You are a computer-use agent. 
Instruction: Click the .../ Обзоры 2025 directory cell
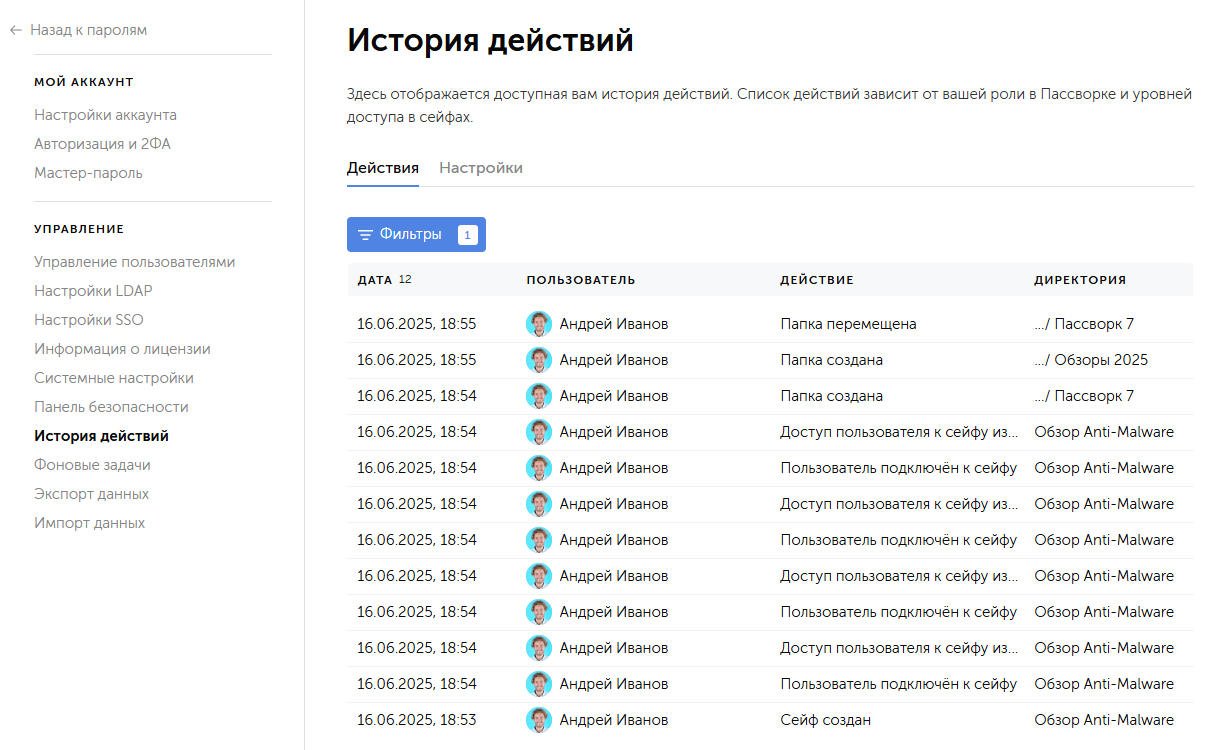[x=1091, y=360]
